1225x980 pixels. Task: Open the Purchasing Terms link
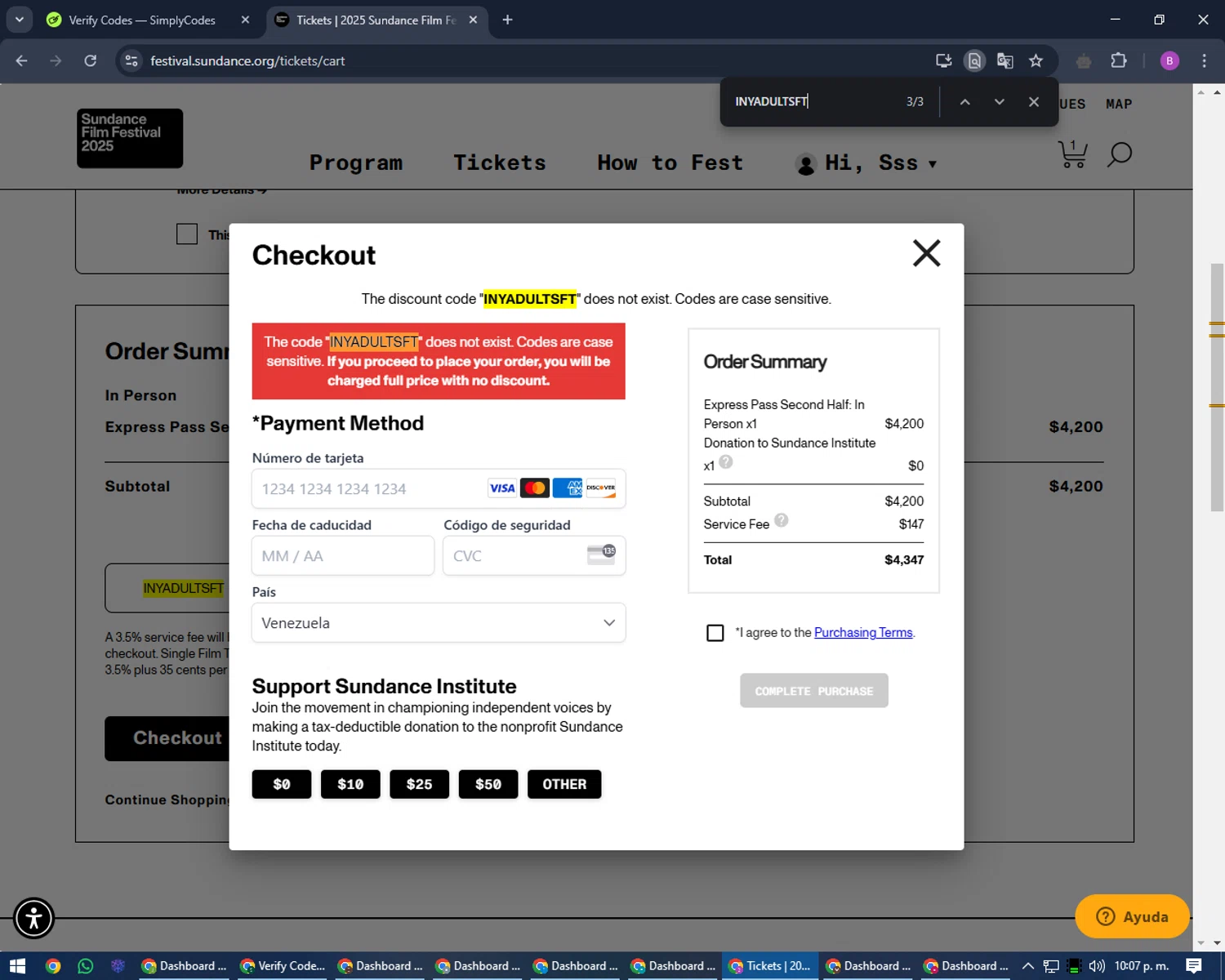click(x=863, y=633)
